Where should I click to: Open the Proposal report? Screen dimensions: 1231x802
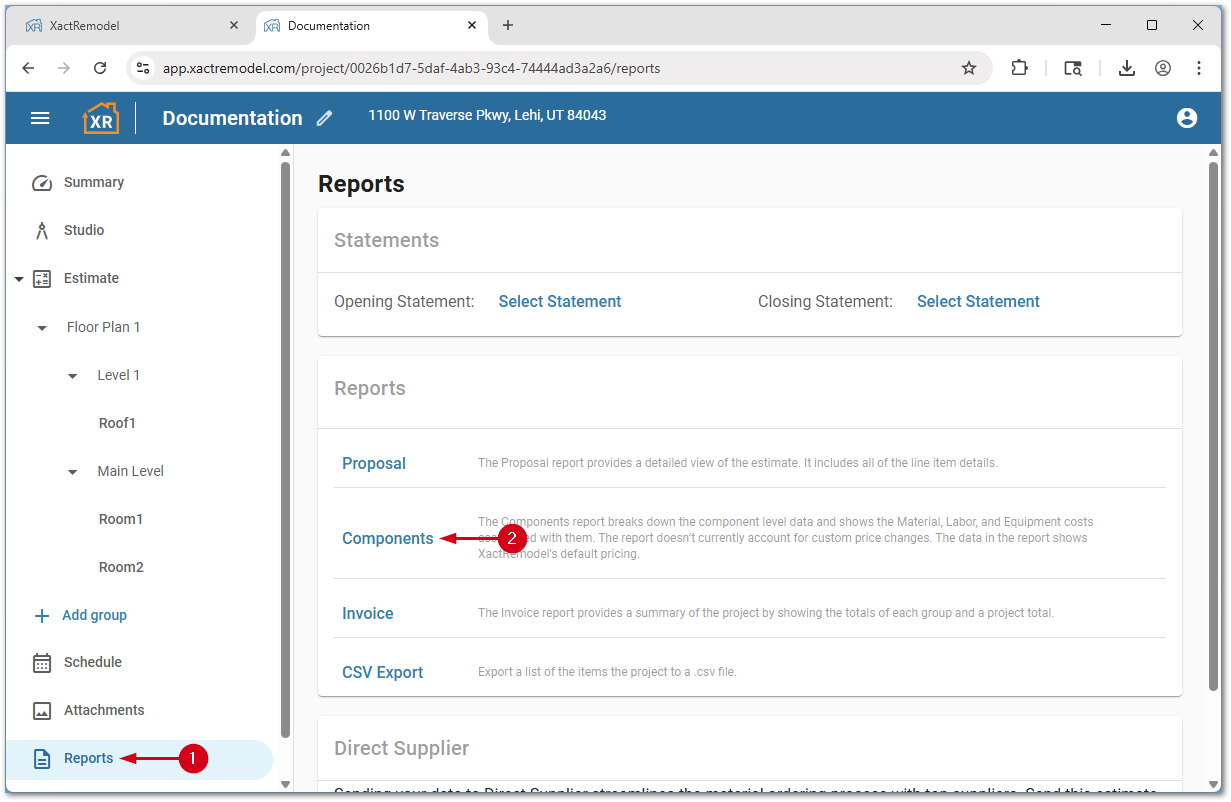tap(373, 464)
